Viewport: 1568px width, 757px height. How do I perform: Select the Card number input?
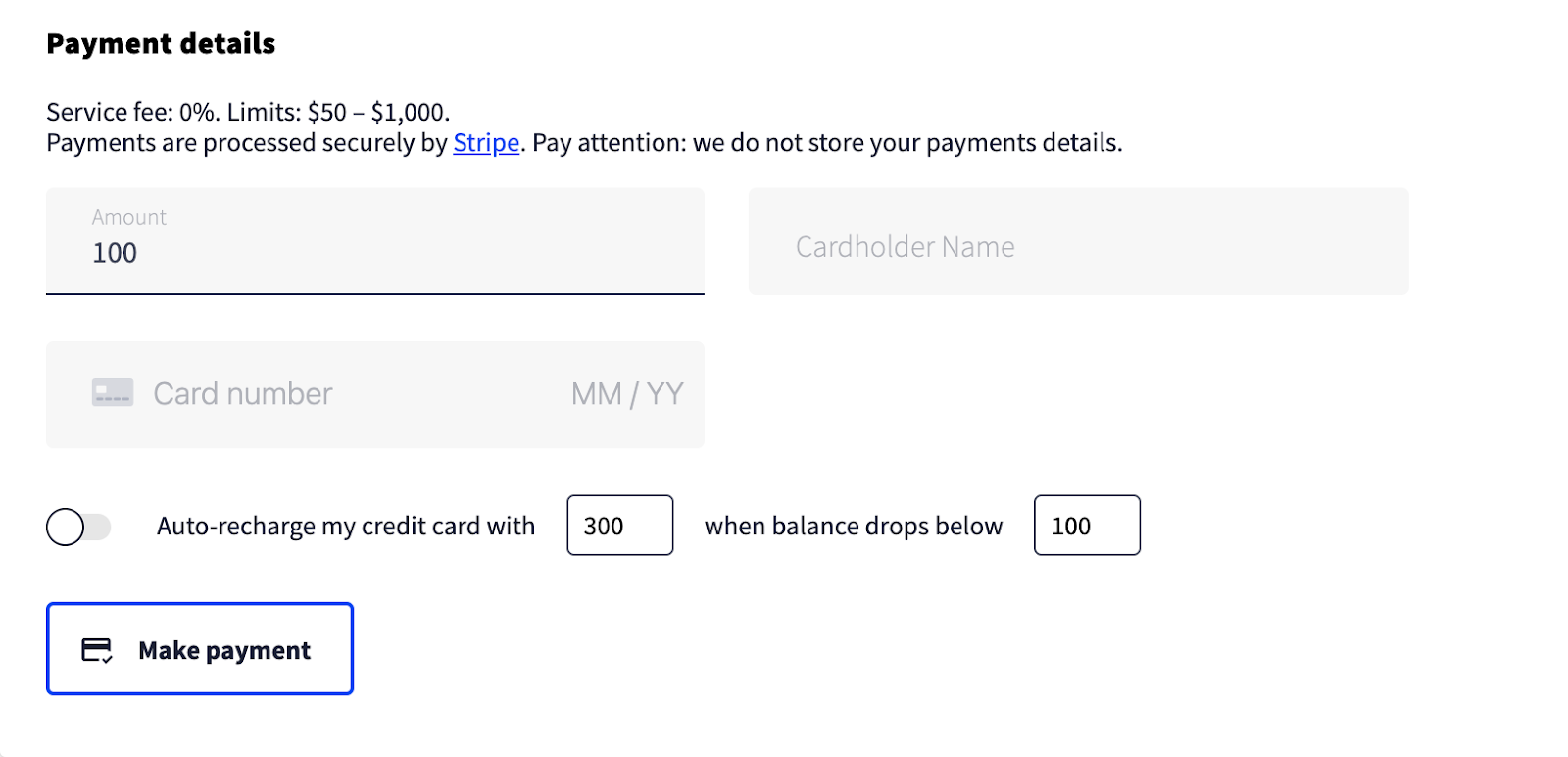click(x=333, y=394)
